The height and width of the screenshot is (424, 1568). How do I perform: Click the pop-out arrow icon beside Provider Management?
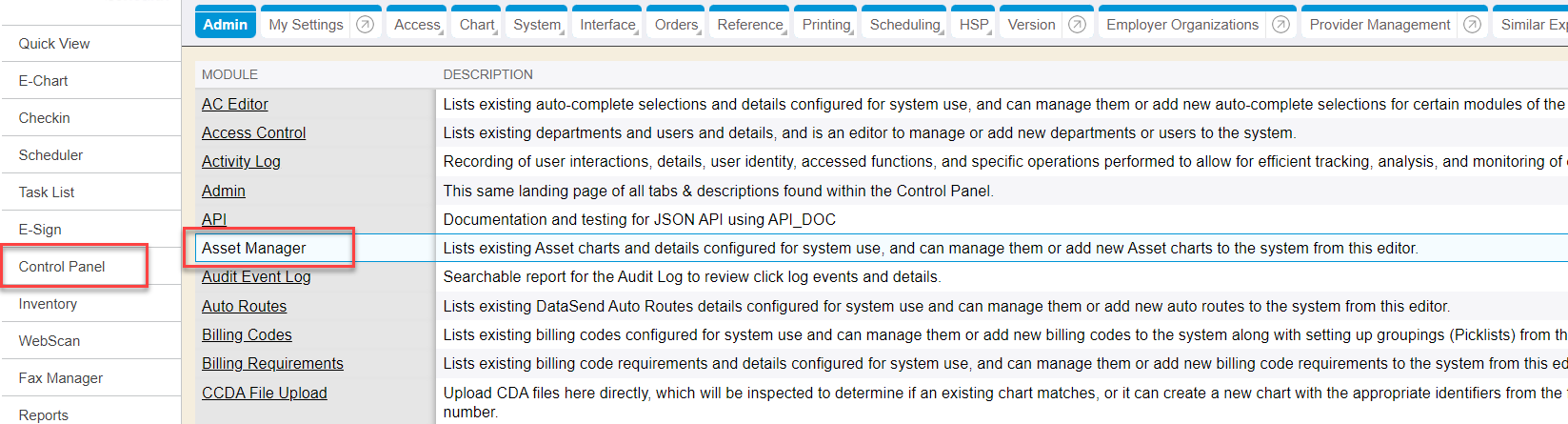(x=1472, y=25)
